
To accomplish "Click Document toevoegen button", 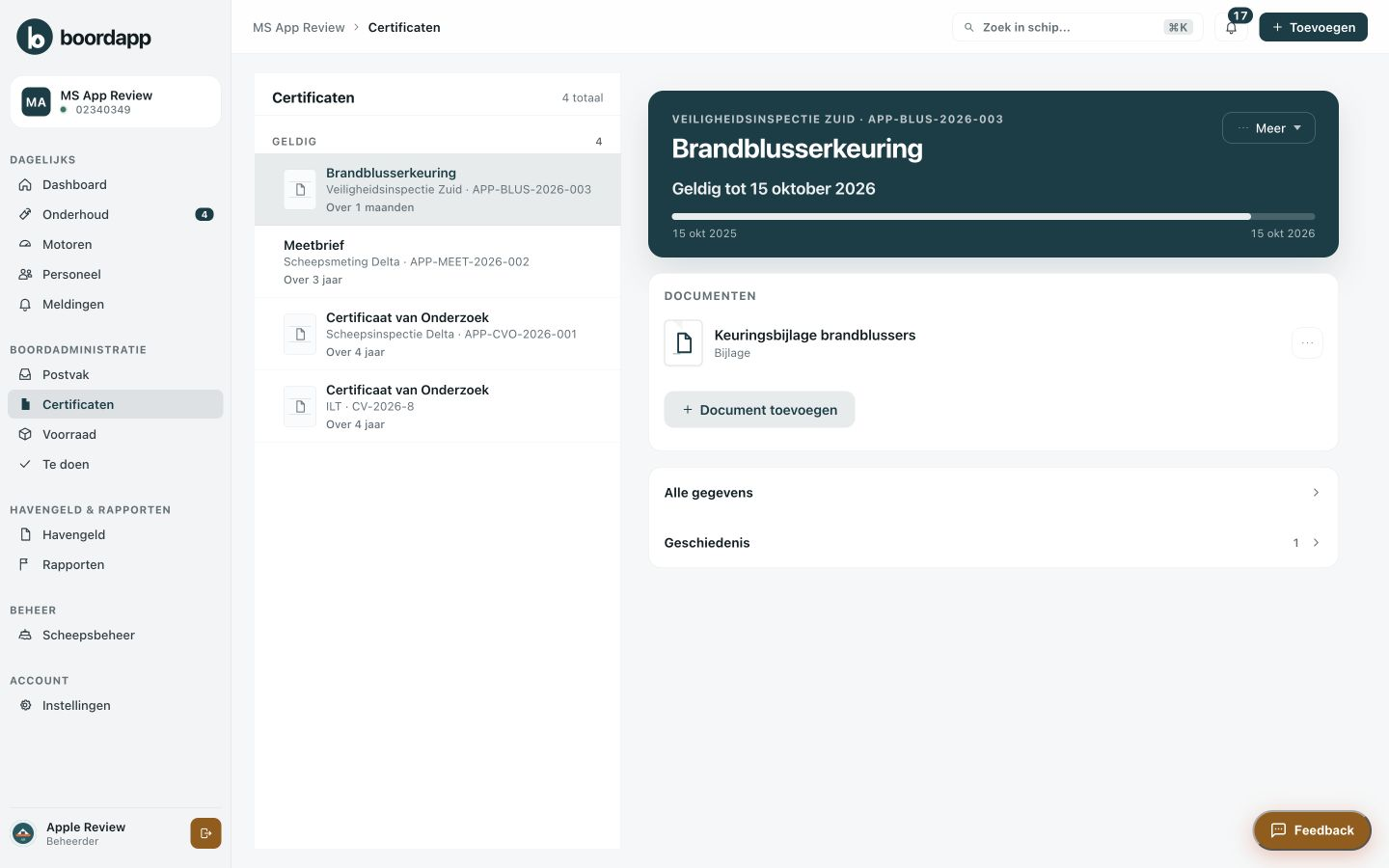I will [759, 410].
